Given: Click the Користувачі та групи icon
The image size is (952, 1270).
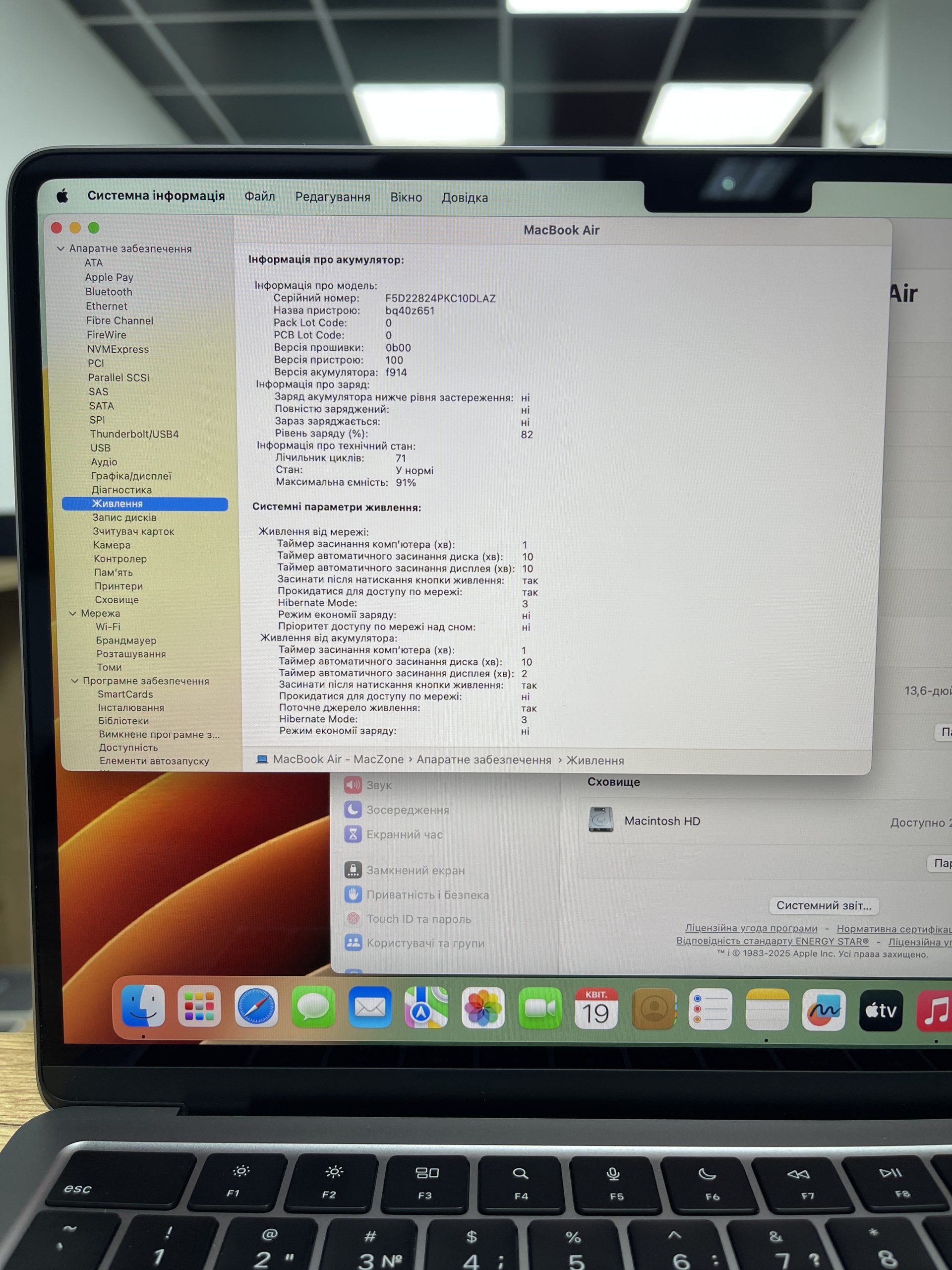Looking at the screenshot, I should tap(353, 943).
